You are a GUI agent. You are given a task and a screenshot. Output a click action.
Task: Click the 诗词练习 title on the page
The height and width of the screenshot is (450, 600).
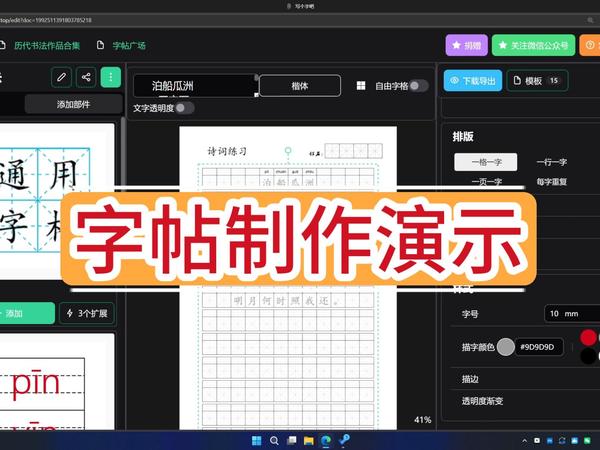[227, 152]
